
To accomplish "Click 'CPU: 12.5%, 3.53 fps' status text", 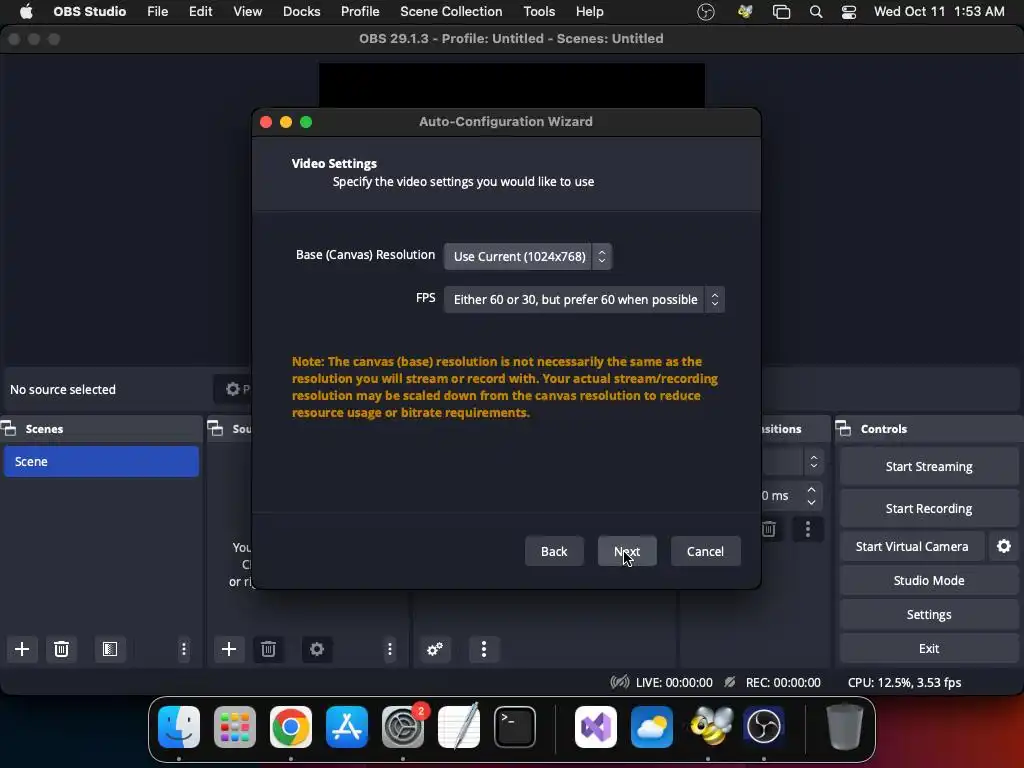I will [904, 682].
